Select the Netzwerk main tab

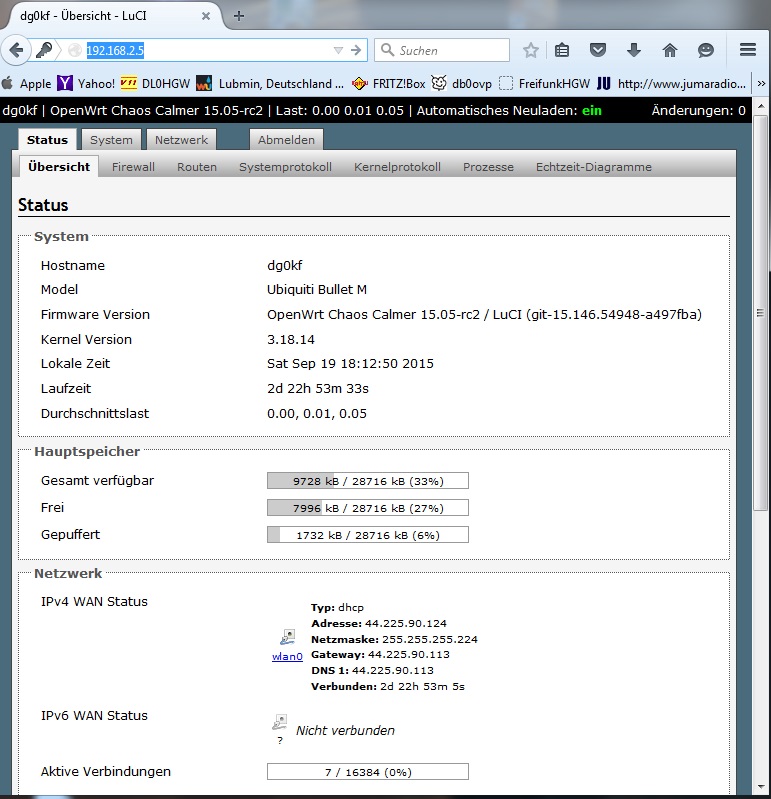tap(181, 140)
